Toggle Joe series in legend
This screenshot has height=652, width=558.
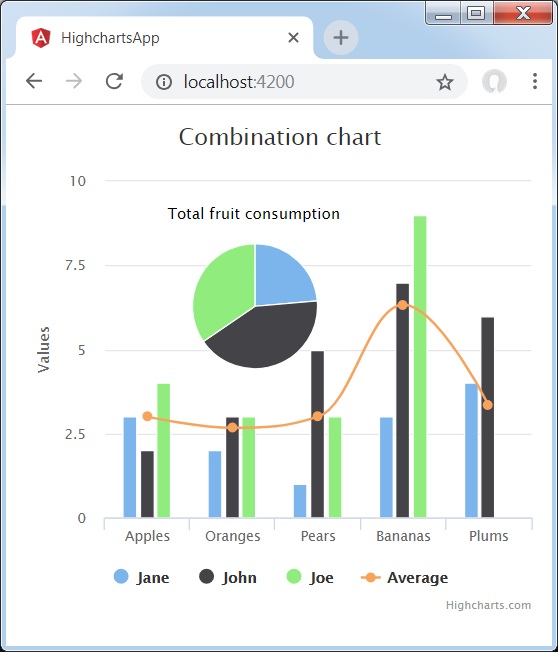coord(310,577)
